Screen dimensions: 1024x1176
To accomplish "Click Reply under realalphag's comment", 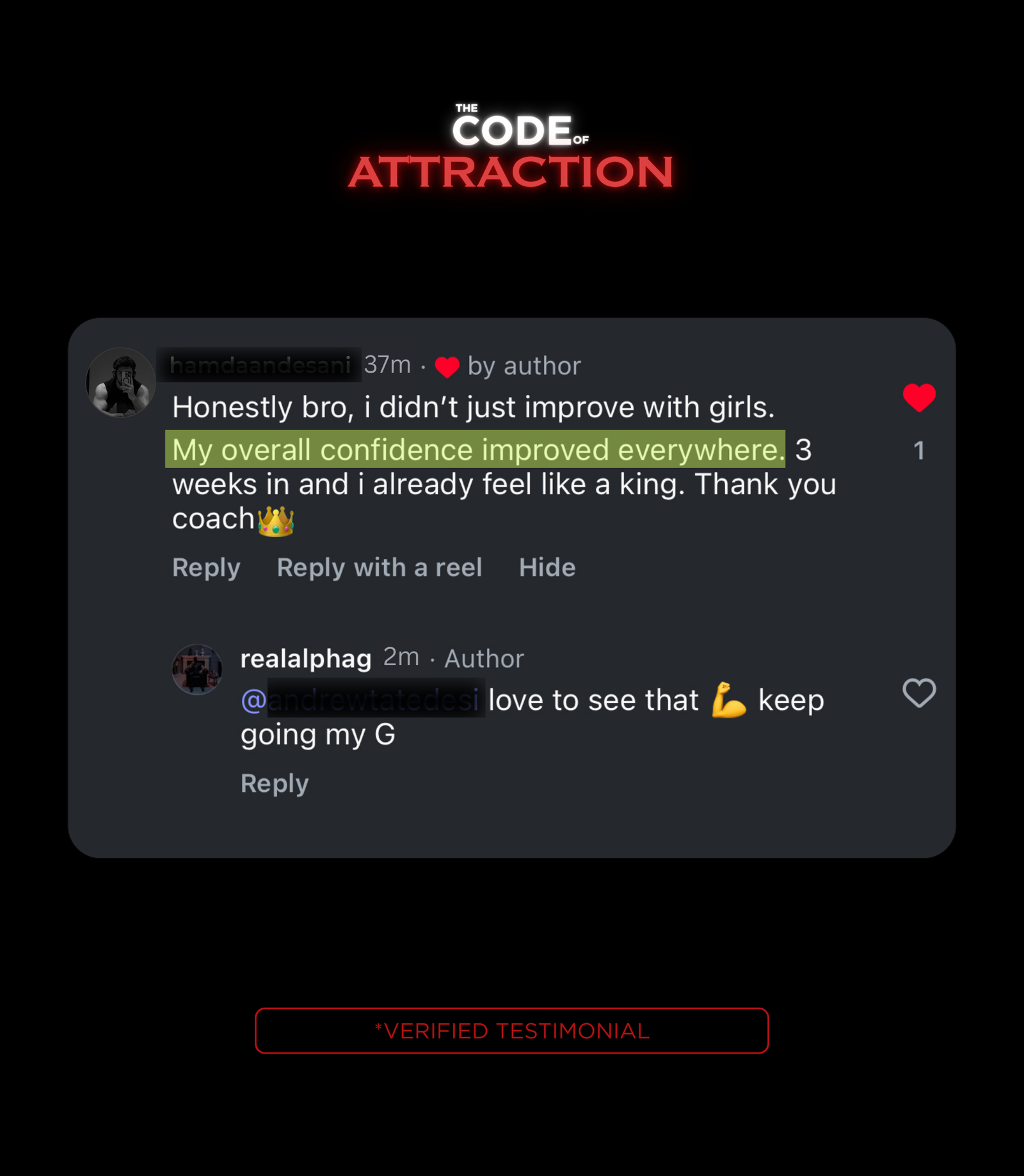I will tap(275, 784).
